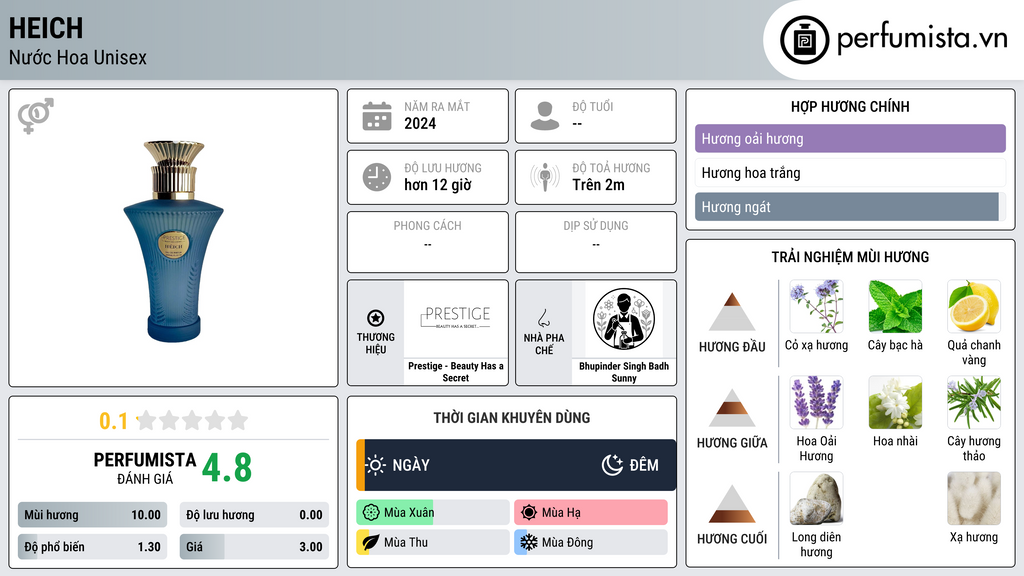The width and height of the screenshot is (1024, 576).
Task: Click the calendar icon beside Năm ra mắt
Action: (377, 116)
